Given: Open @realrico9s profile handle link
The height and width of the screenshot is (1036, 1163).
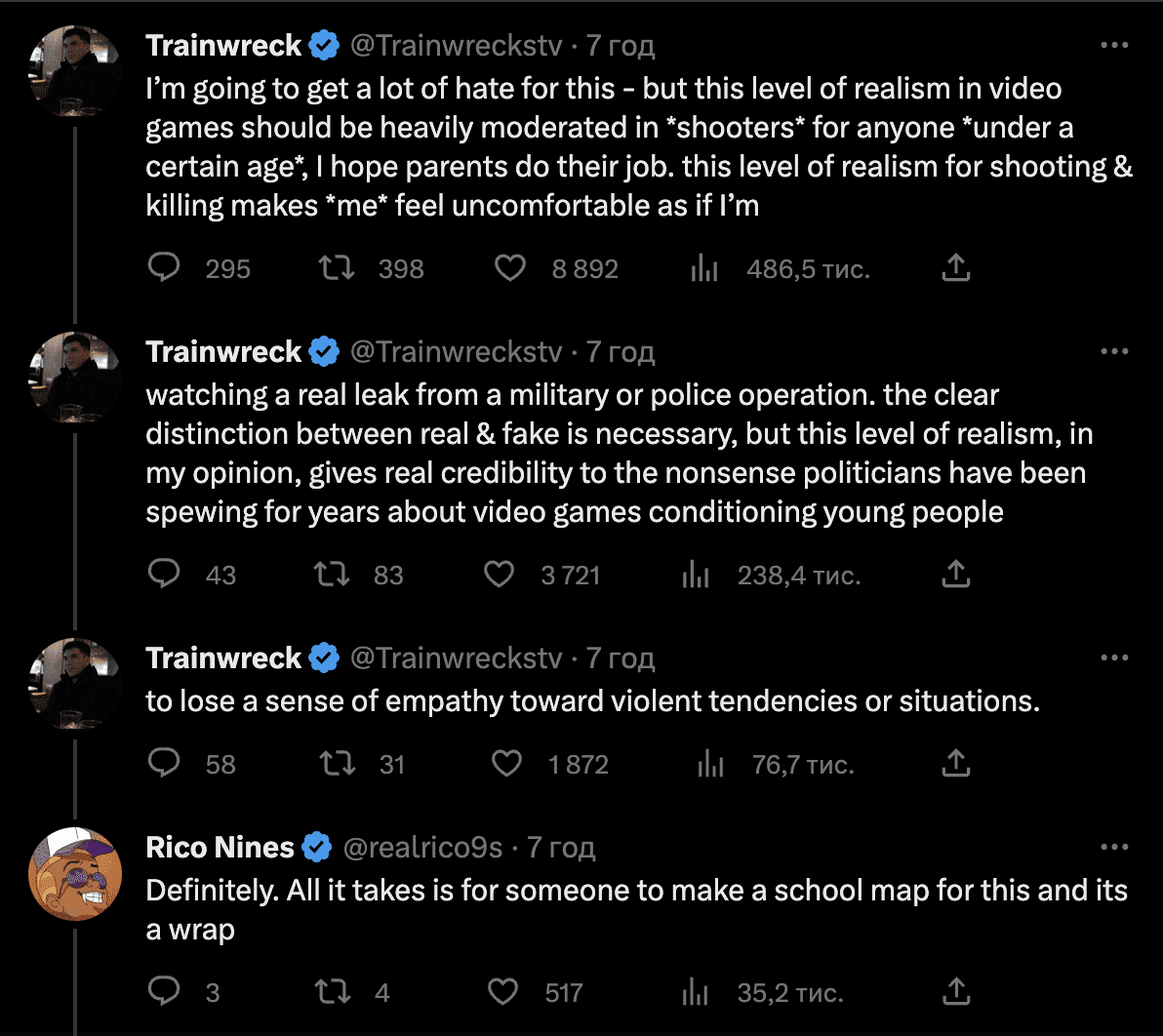Looking at the screenshot, I should click(x=422, y=847).
